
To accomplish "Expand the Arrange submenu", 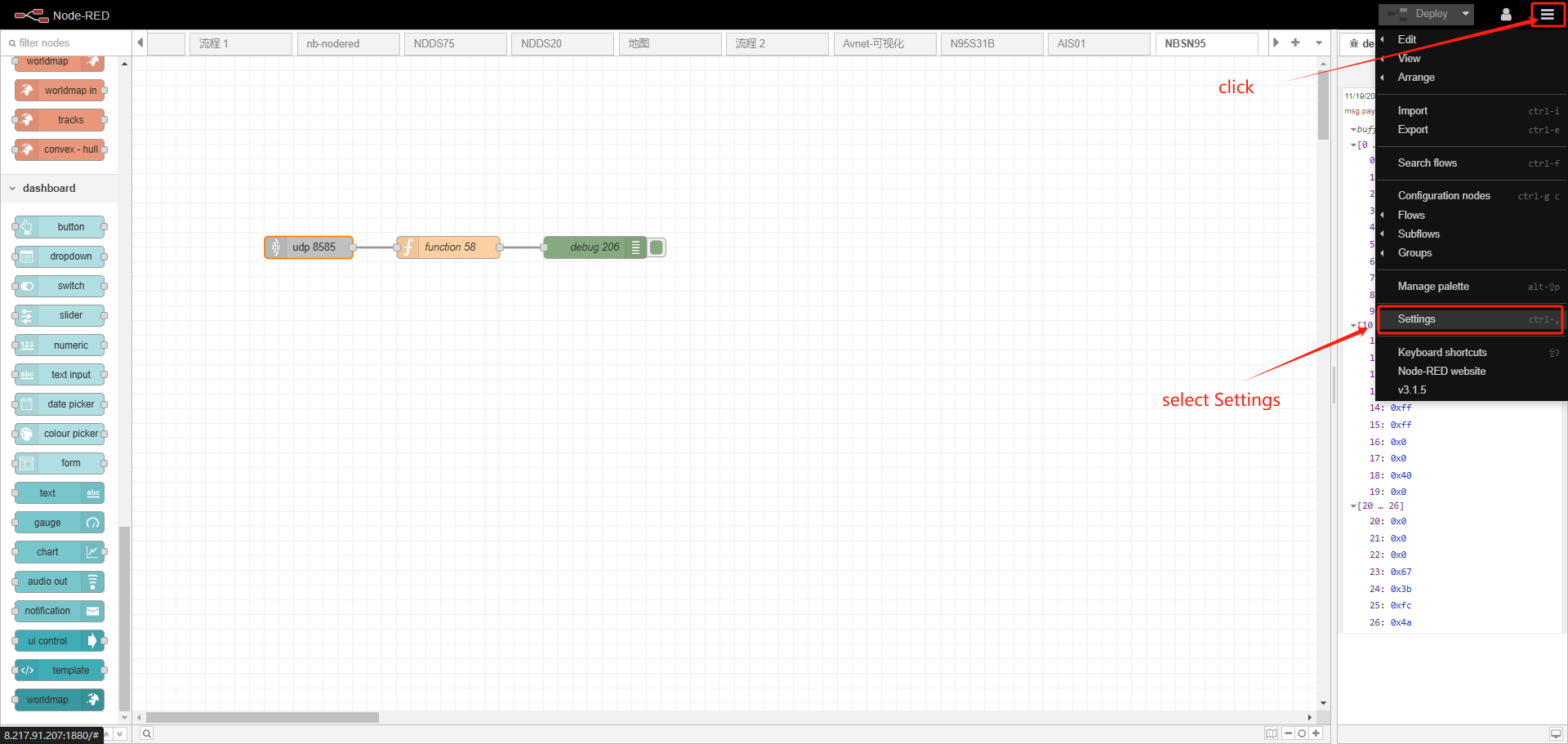I will click(1470, 78).
